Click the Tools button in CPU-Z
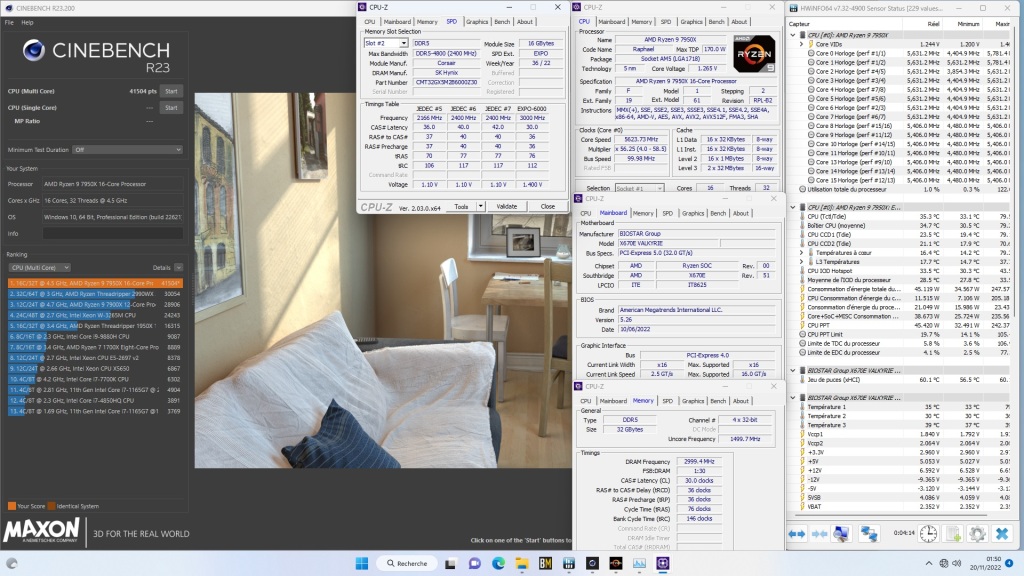The image size is (1024, 576). point(461,206)
